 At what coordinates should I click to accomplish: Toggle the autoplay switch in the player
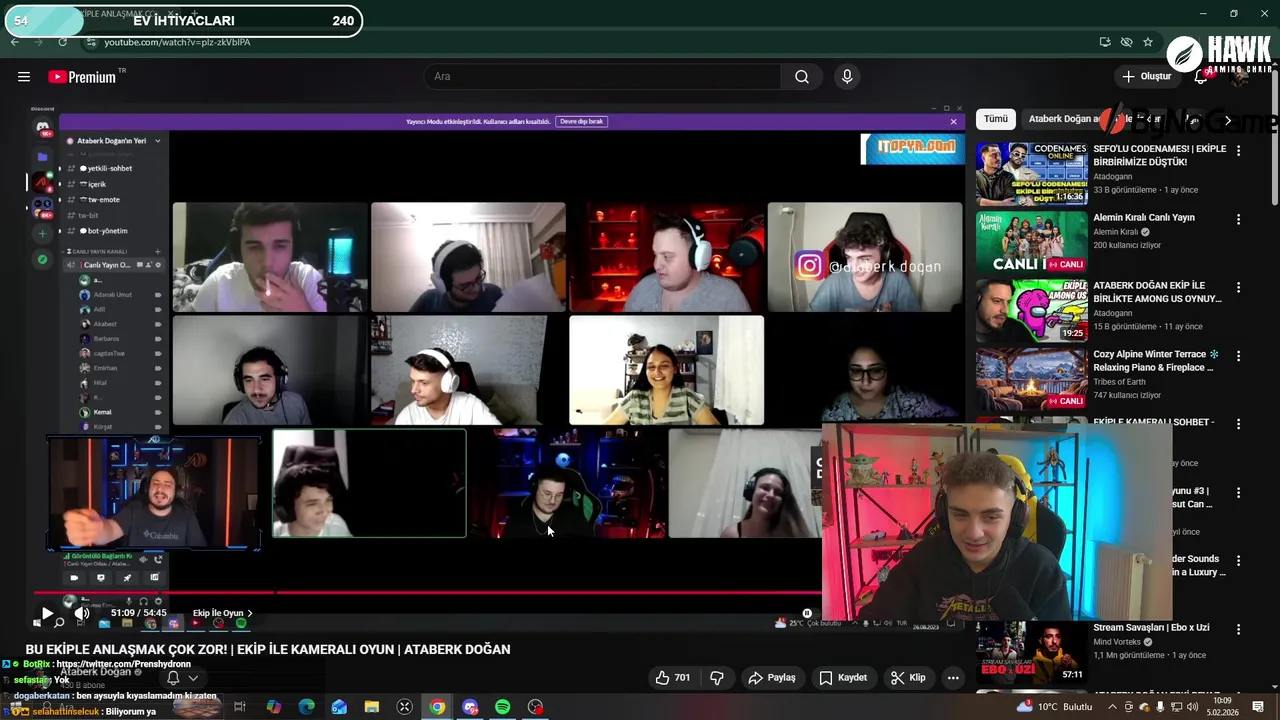807,613
